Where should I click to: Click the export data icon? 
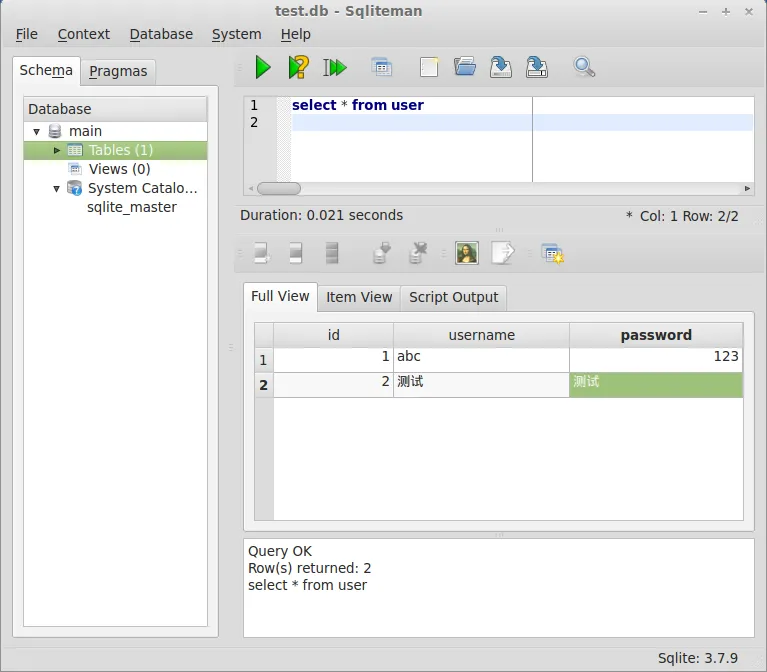pyautogui.click(x=502, y=253)
